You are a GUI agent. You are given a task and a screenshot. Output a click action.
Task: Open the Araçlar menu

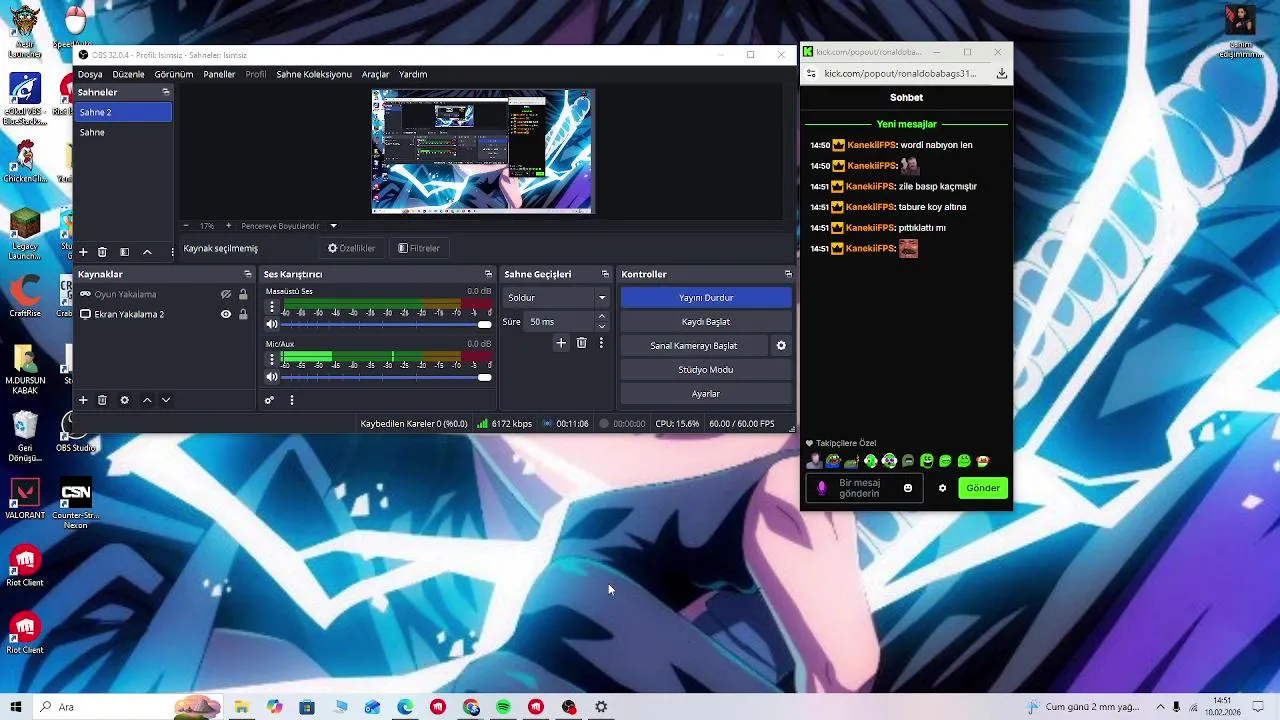click(375, 74)
